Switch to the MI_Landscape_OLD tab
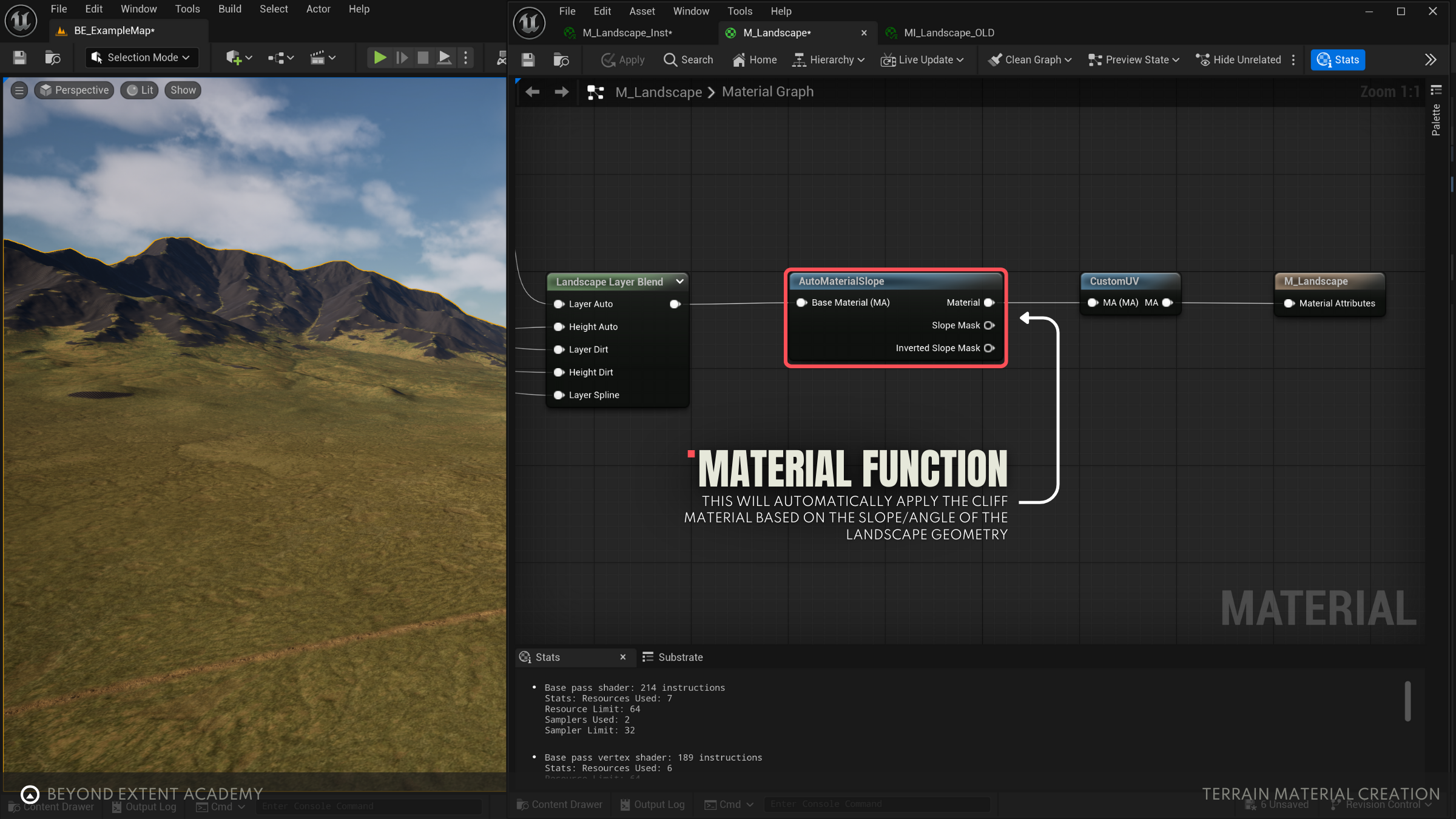Screen dimensions: 1456x819 tap(948, 33)
